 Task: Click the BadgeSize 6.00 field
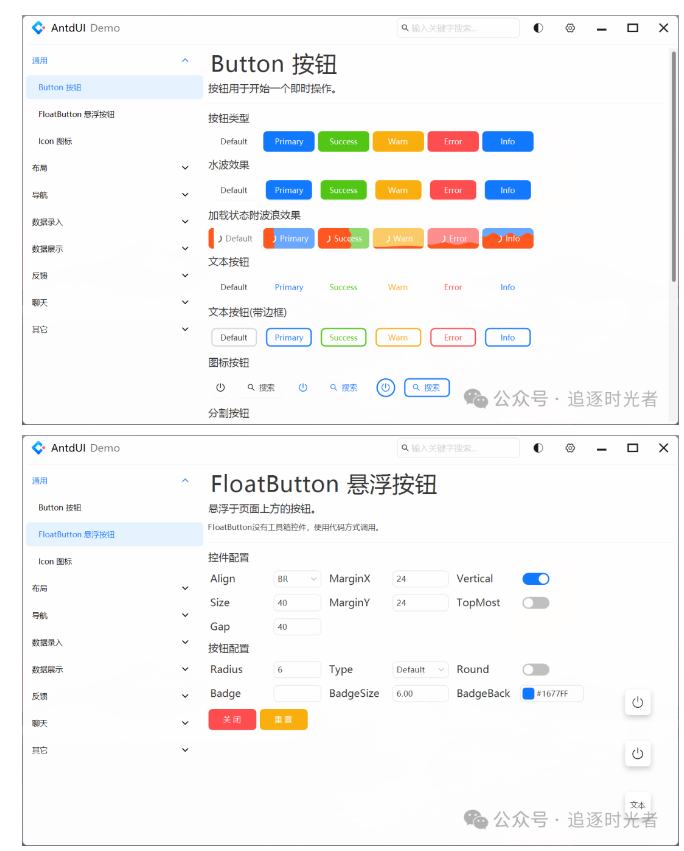420,694
